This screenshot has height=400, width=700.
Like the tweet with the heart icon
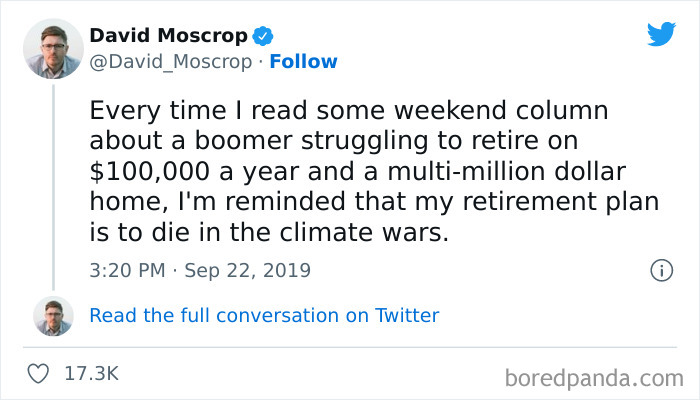(41, 374)
